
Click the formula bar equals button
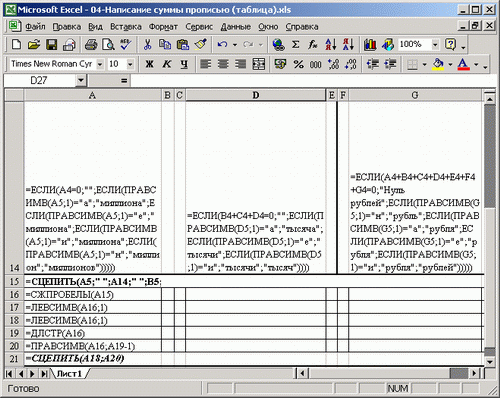pyautogui.click(x=124, y=80)
